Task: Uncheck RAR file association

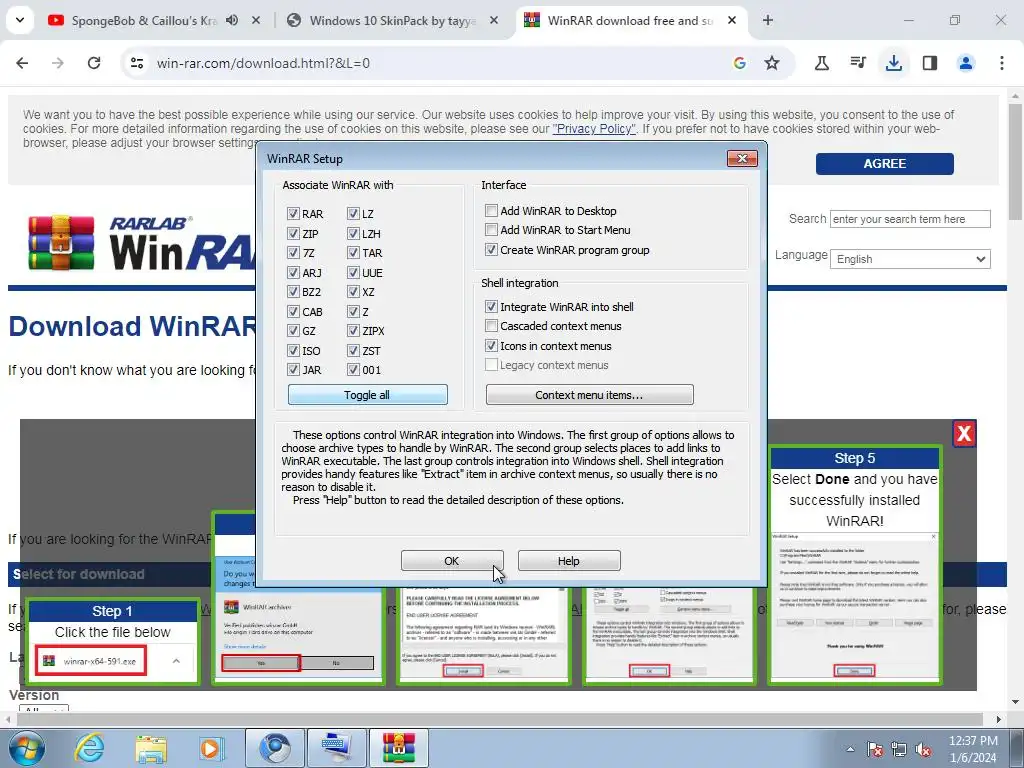Action: 293,214
